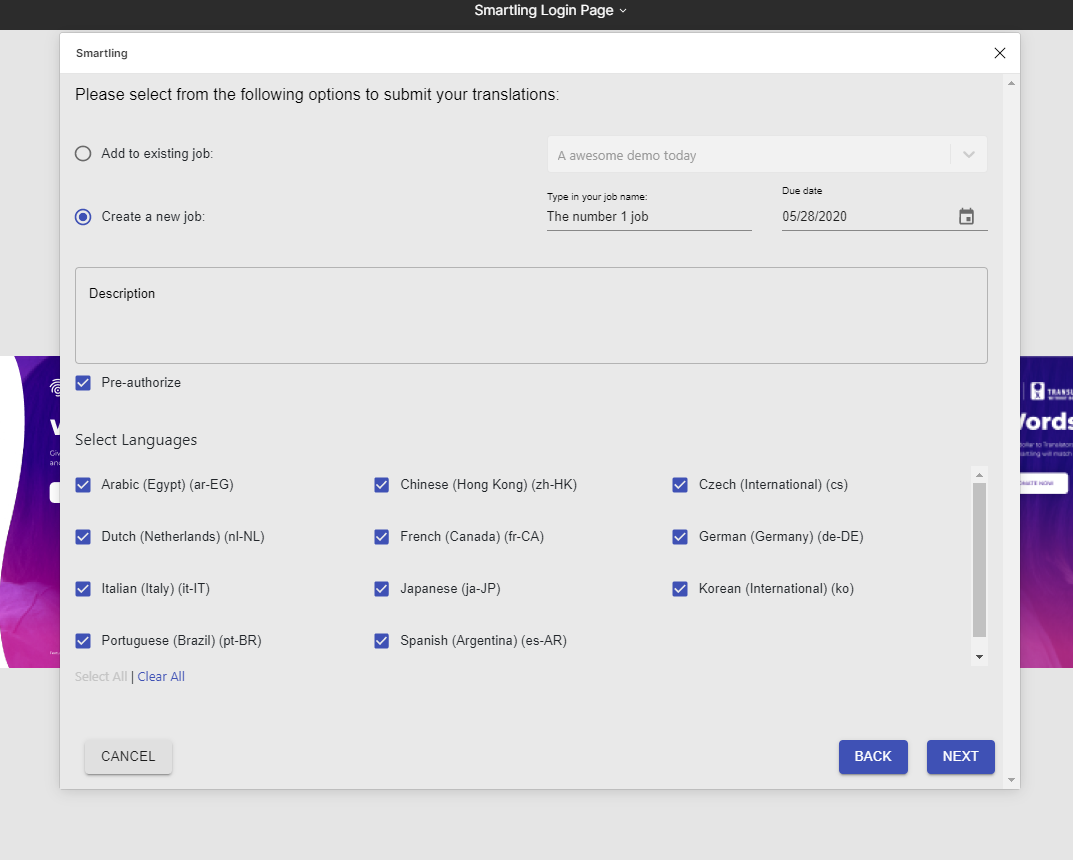1073x860 pixels.
Task: Click the language list scroll up arrow
Action: pyautogui.click(x=979, y=475)
